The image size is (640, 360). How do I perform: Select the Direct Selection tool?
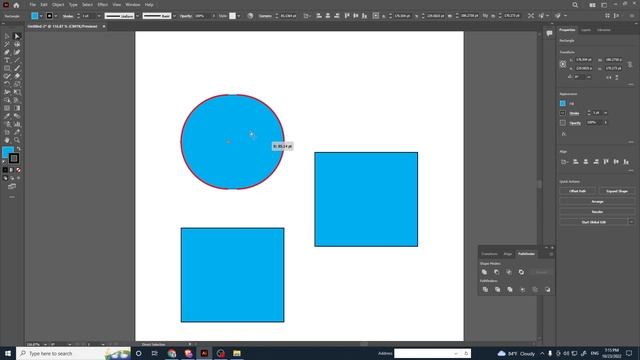(17, 36)
